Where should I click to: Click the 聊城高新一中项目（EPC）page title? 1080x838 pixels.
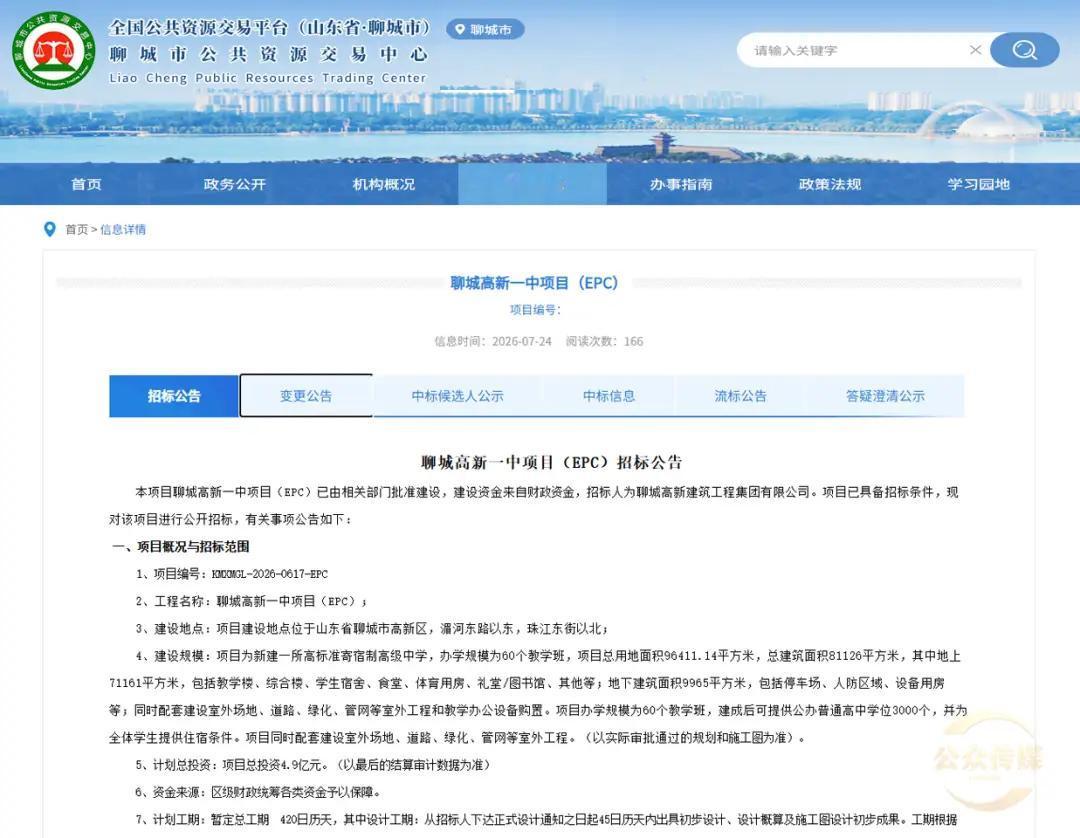[534, 283]
